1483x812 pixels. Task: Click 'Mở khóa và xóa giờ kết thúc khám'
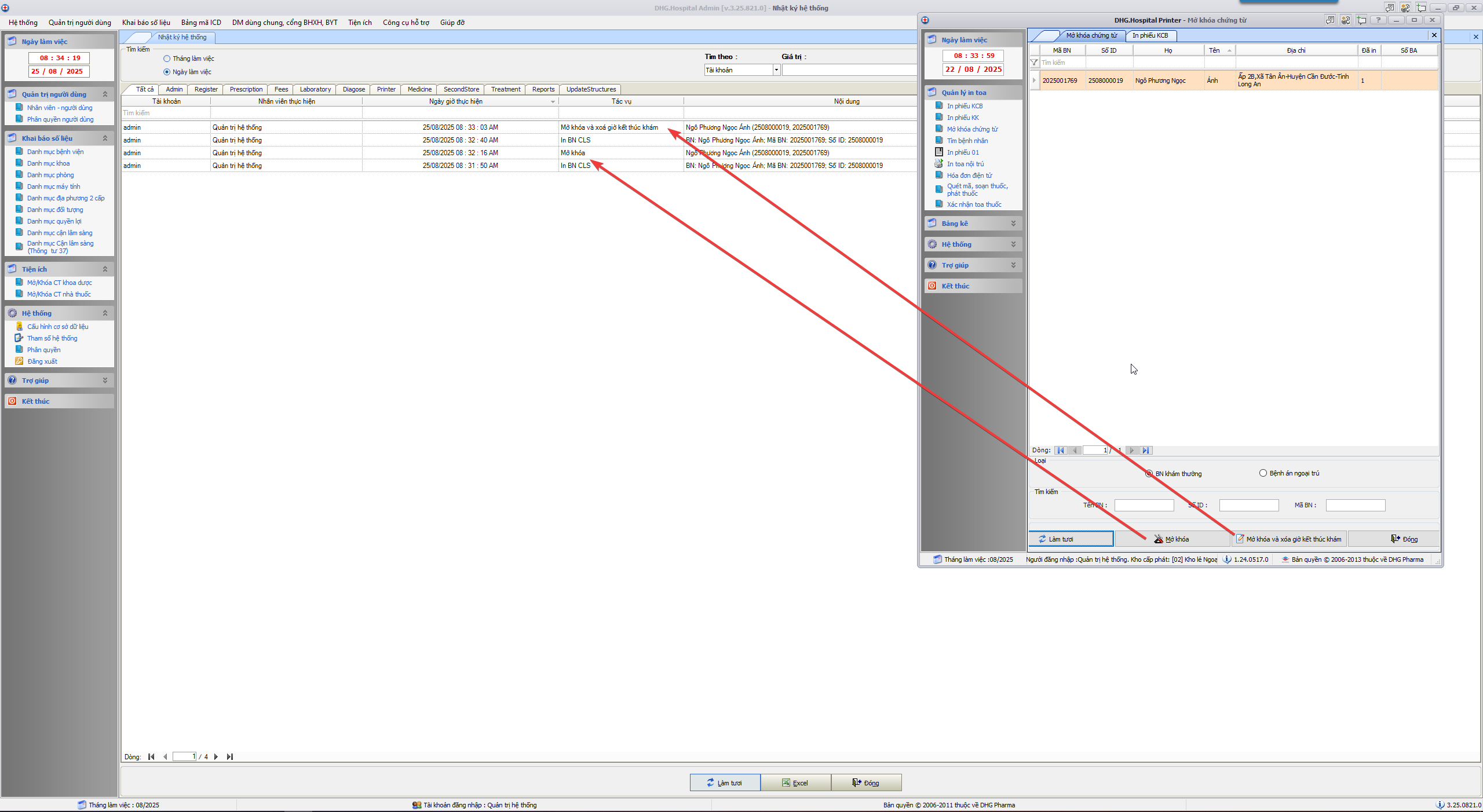coord(1288,539)
